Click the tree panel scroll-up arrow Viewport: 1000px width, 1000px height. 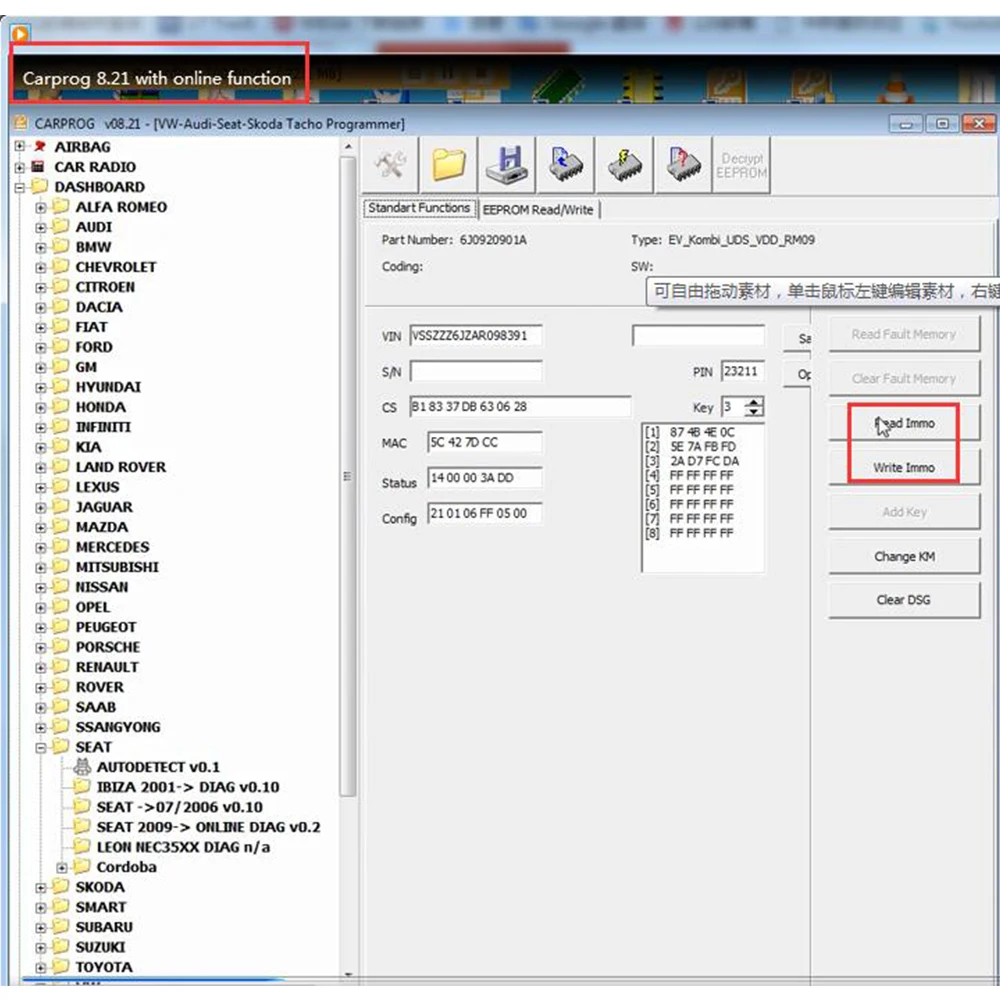click(348, 147)
